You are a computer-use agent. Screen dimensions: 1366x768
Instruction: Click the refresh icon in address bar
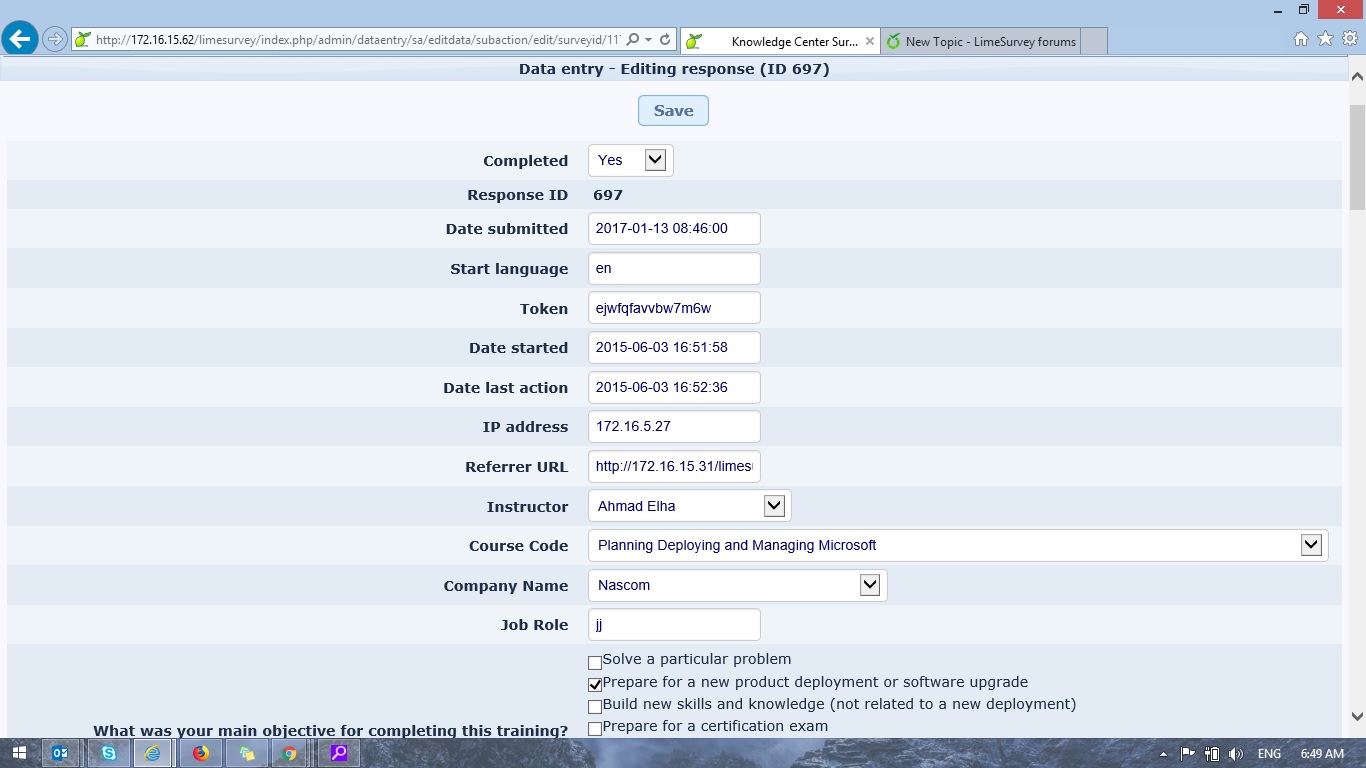(665, 40)
